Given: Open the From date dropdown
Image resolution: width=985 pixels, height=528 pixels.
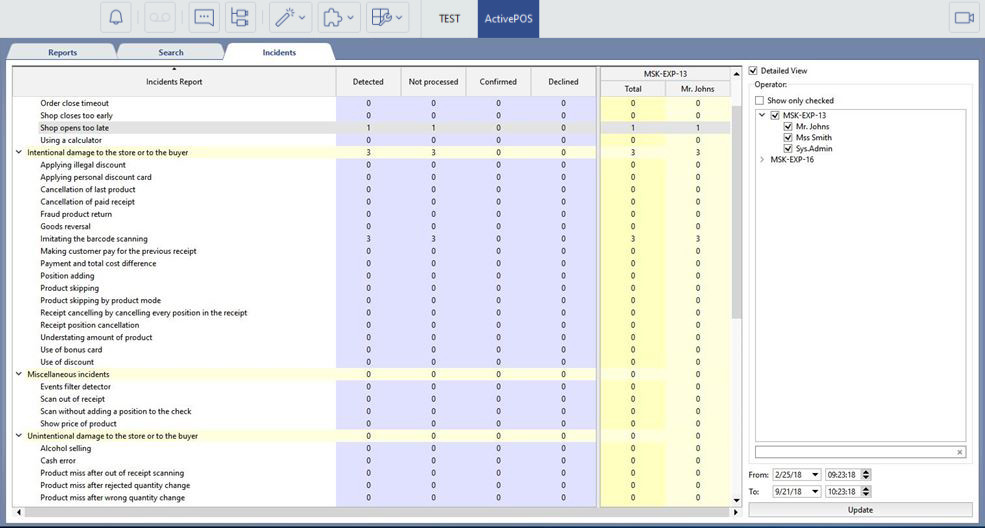Looking at the screenshot, I should (x=815, y=474).
